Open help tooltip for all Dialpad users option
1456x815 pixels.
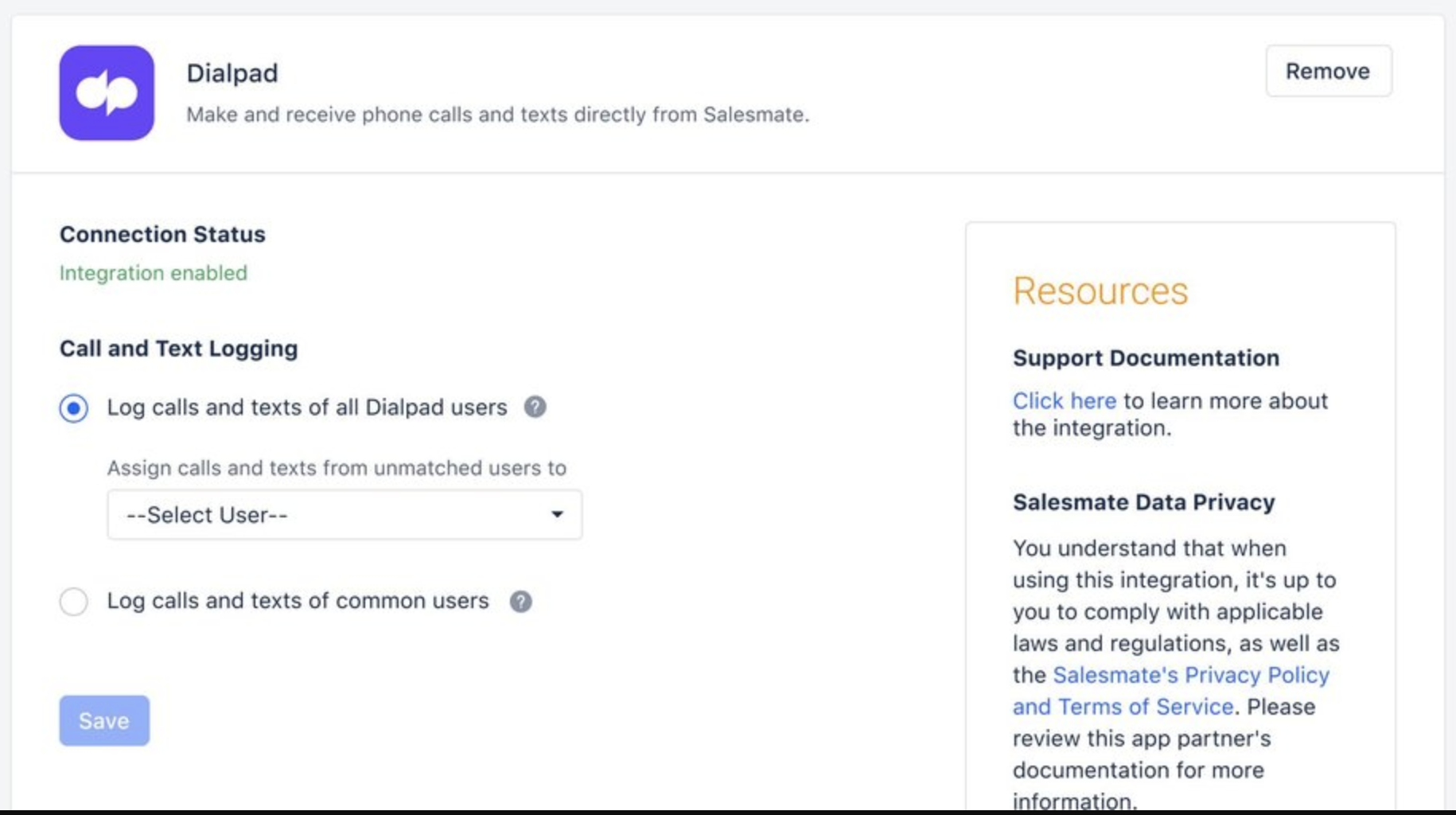pos(535,407)
